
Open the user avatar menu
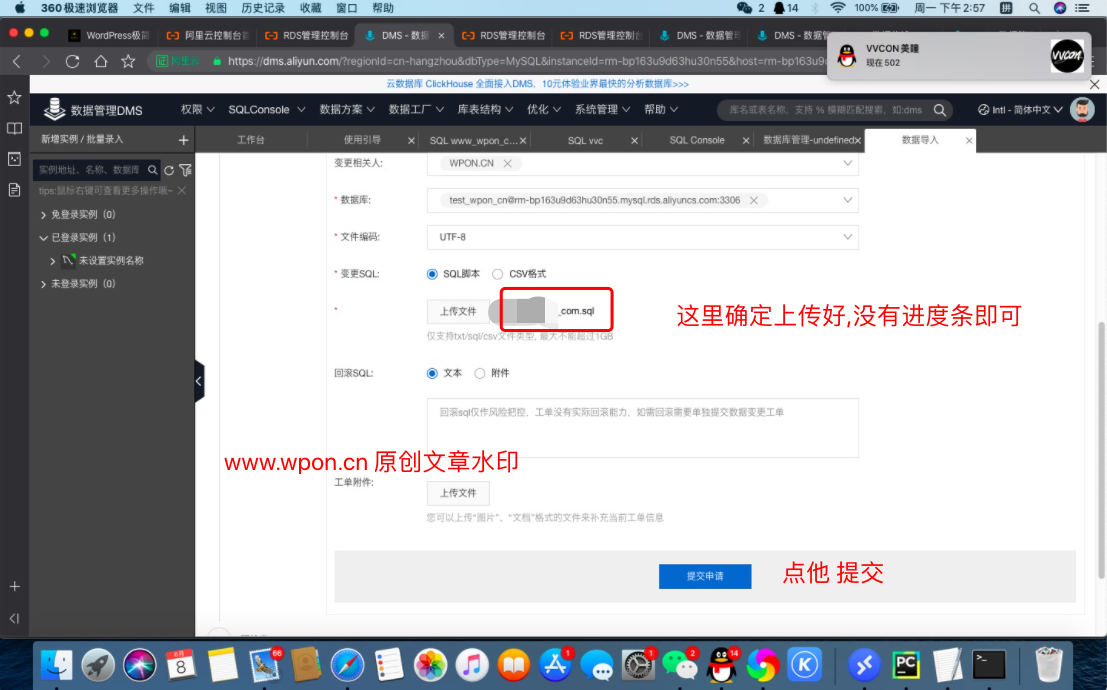[x=1082, y=109]
